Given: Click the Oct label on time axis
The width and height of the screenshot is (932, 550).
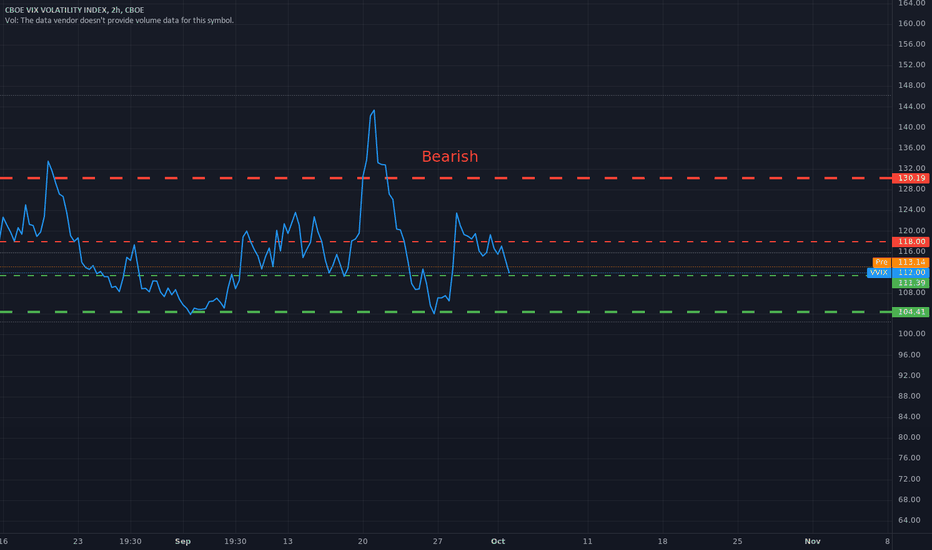Looking at the screenshot, I should [x=498, y=541].
